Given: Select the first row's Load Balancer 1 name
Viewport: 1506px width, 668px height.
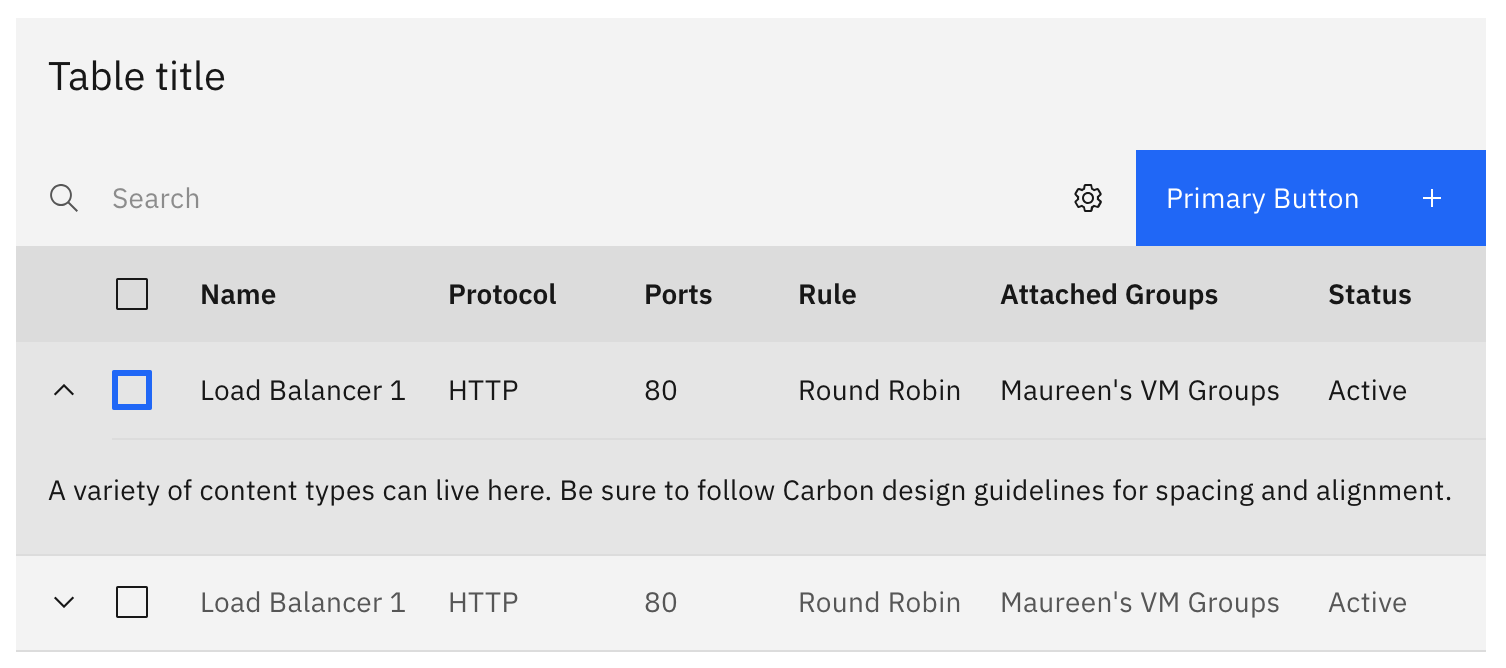Looking at the screenshot, I should pos(302,390).
